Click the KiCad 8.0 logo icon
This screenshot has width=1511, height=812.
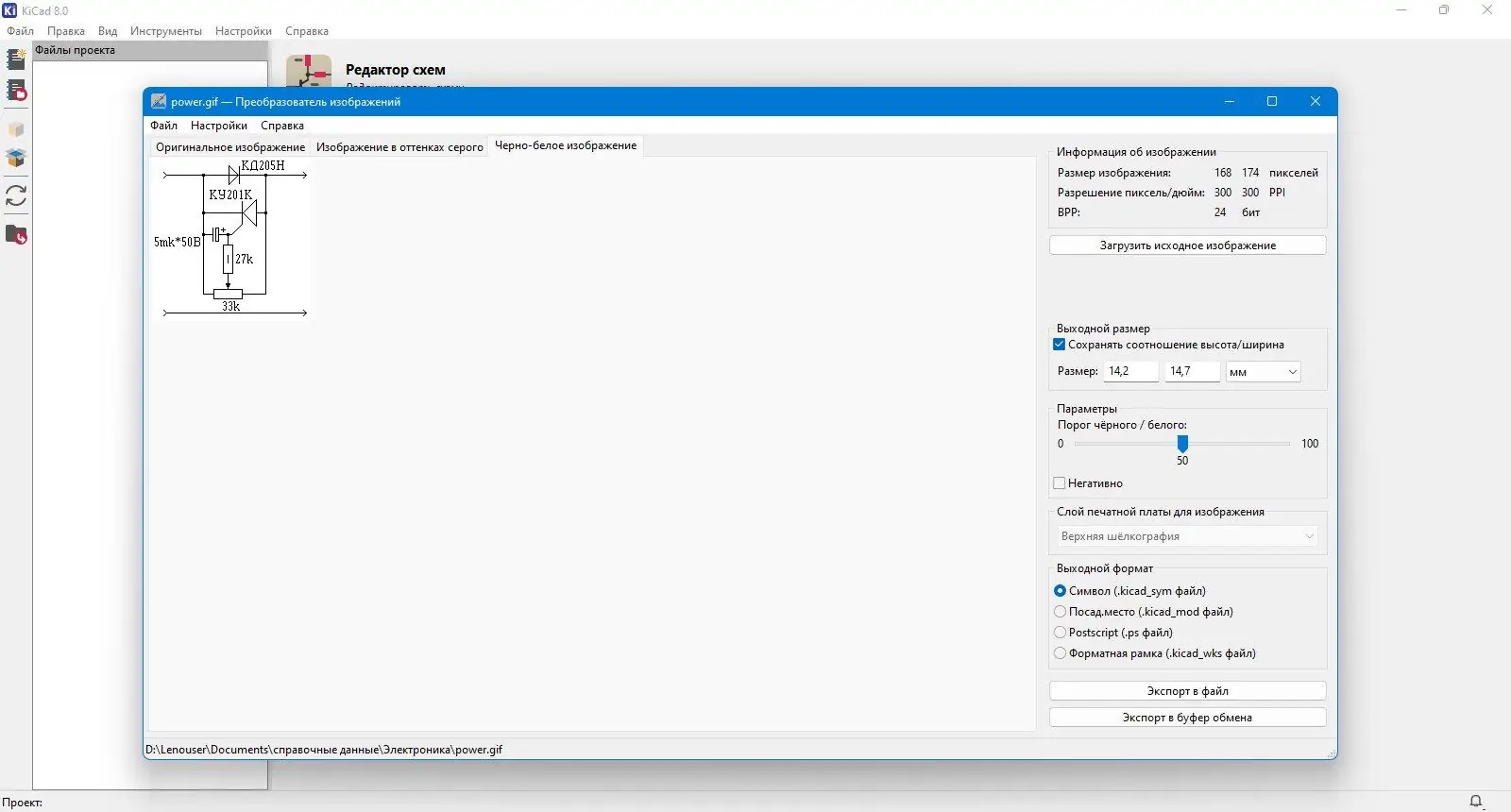pos(10,10)
